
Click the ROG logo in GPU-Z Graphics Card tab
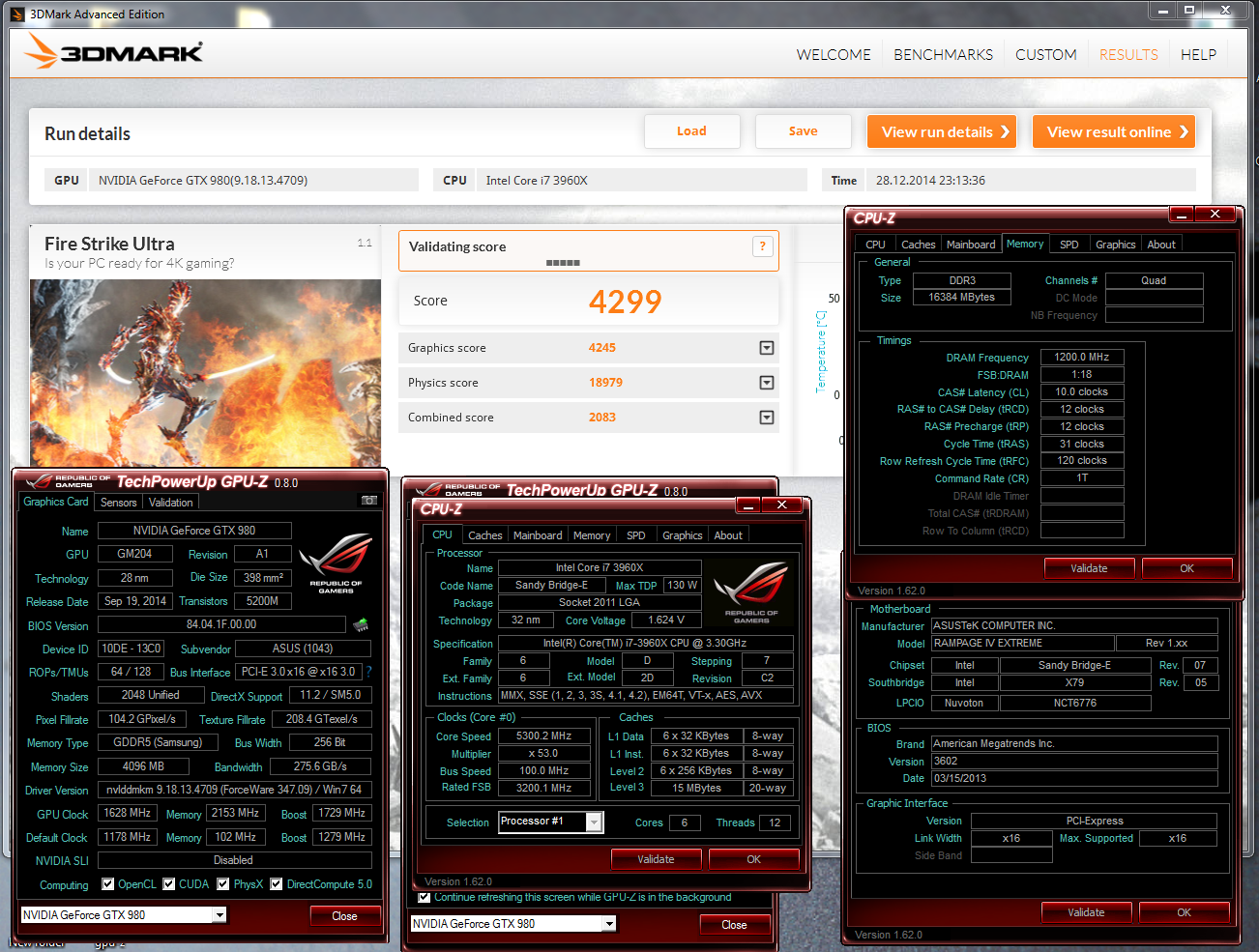click(336, 563)
